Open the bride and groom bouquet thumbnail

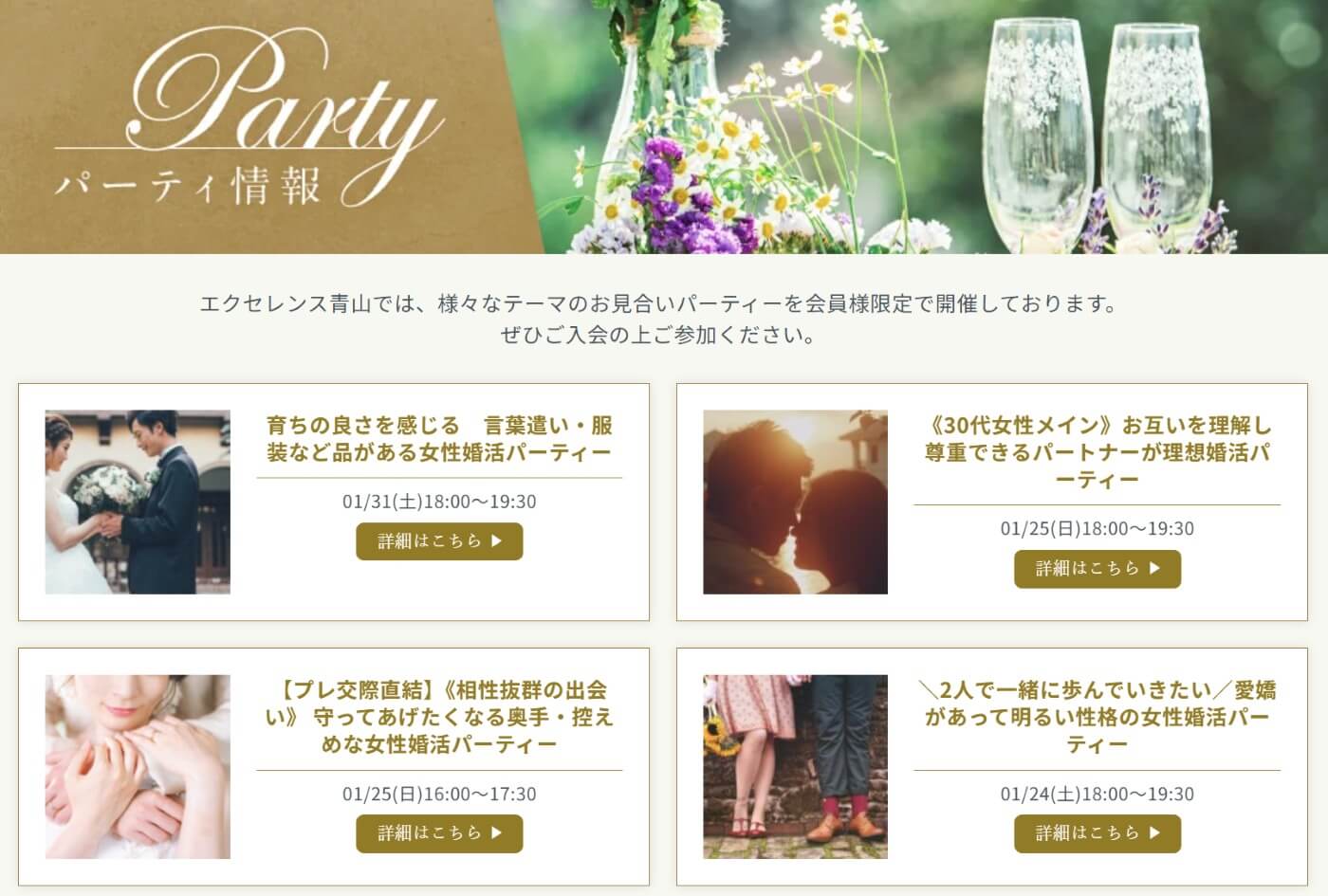pyautogui.click(x=138, y=502)
